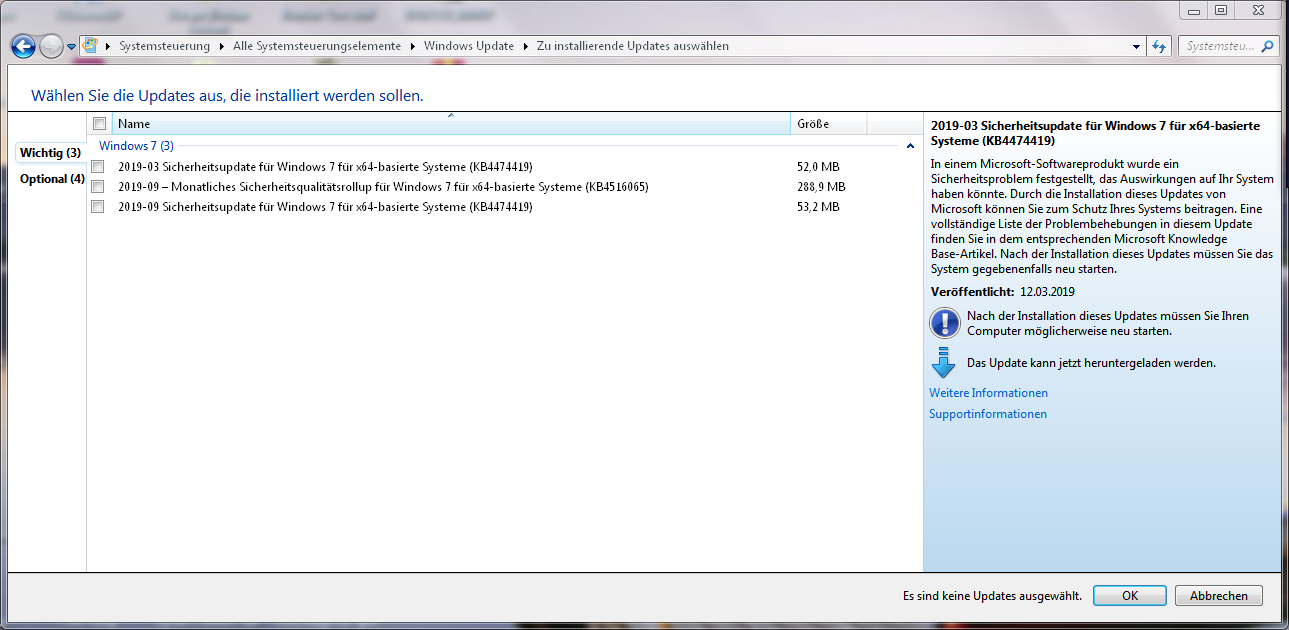
Task: Toggle the select-all checkbox in header
Action: point(99,124)
